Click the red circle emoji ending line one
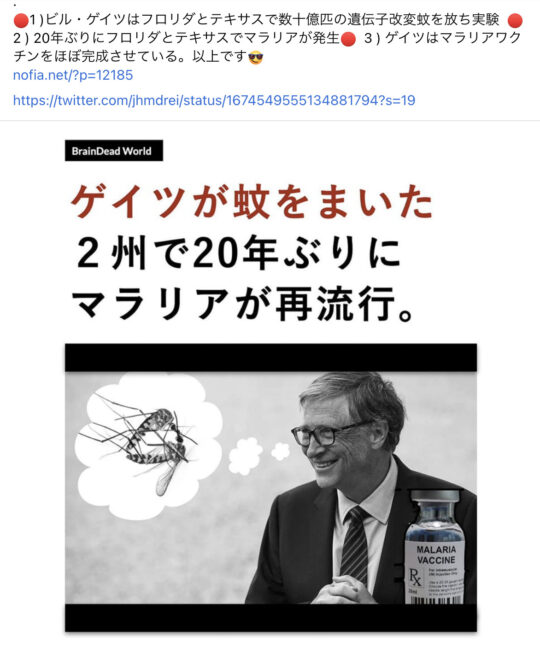The width and height of the screenshot is (540, 645). click(x=515, y=20)
